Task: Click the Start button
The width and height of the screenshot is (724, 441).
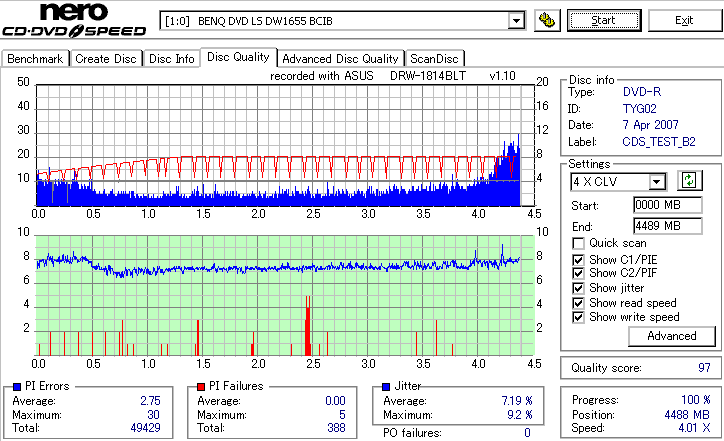Action: coord(604,20)
